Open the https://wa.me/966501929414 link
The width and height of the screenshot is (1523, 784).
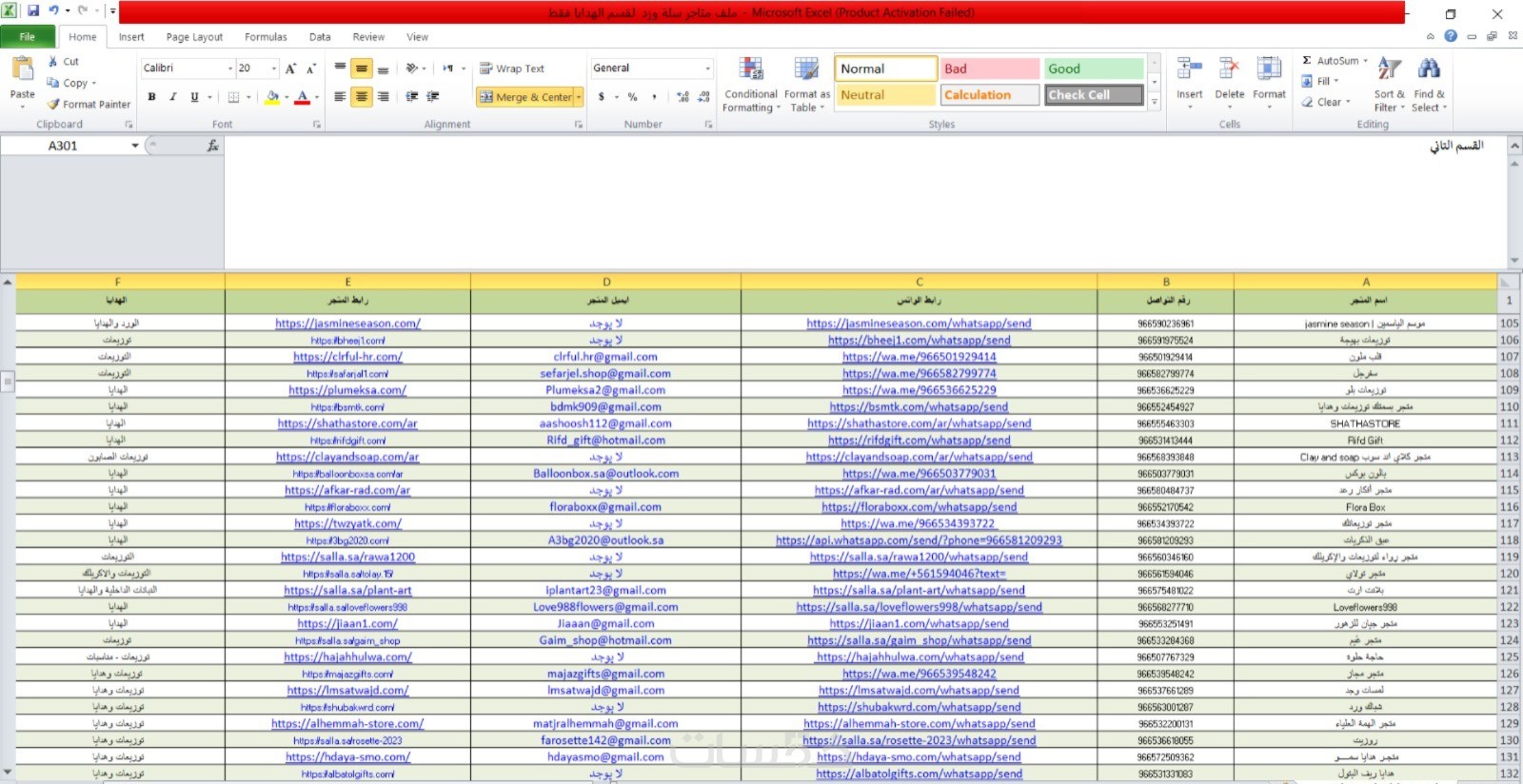[x=919, y=357]
